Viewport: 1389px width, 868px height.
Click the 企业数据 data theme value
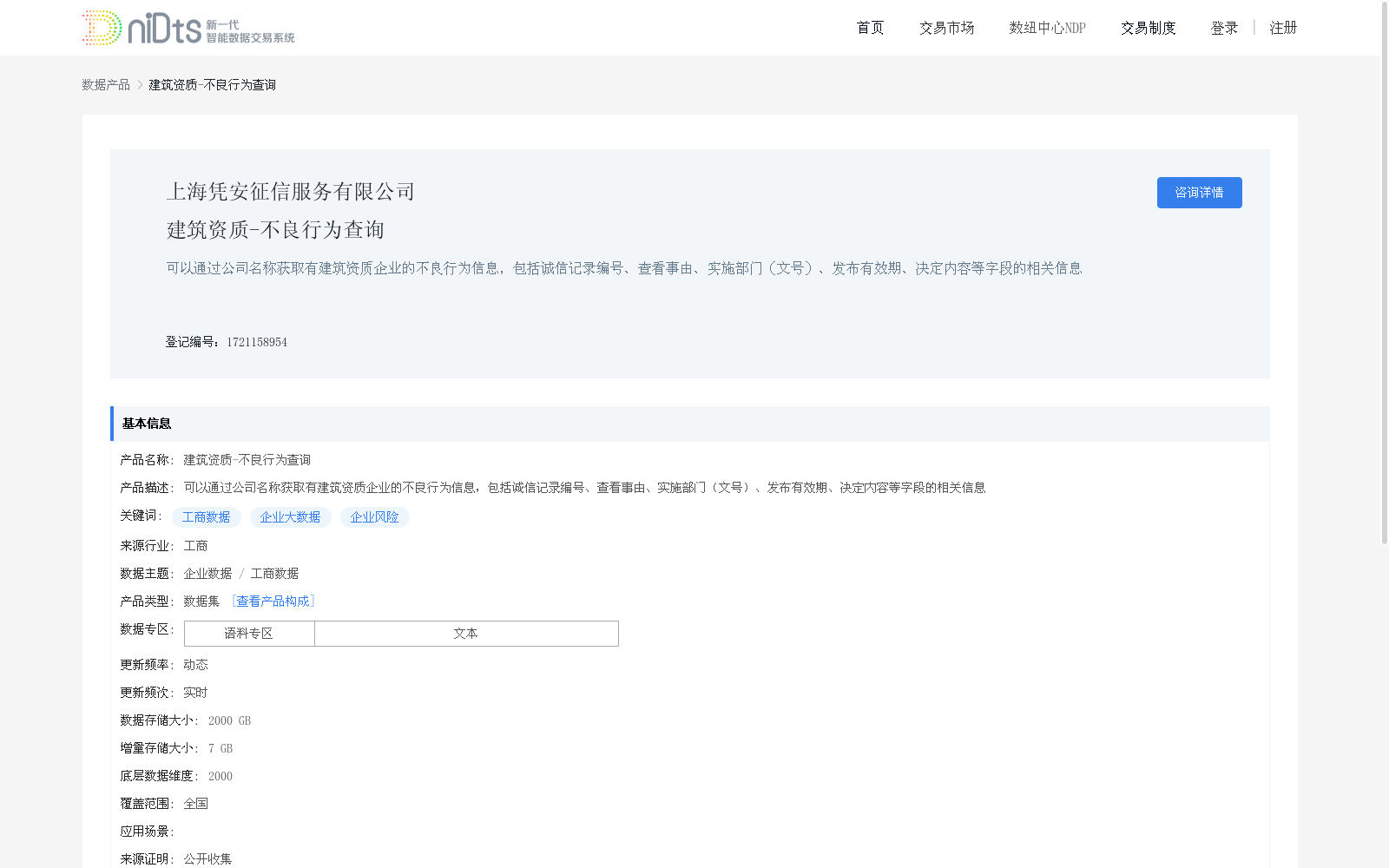tap(207, 574)
